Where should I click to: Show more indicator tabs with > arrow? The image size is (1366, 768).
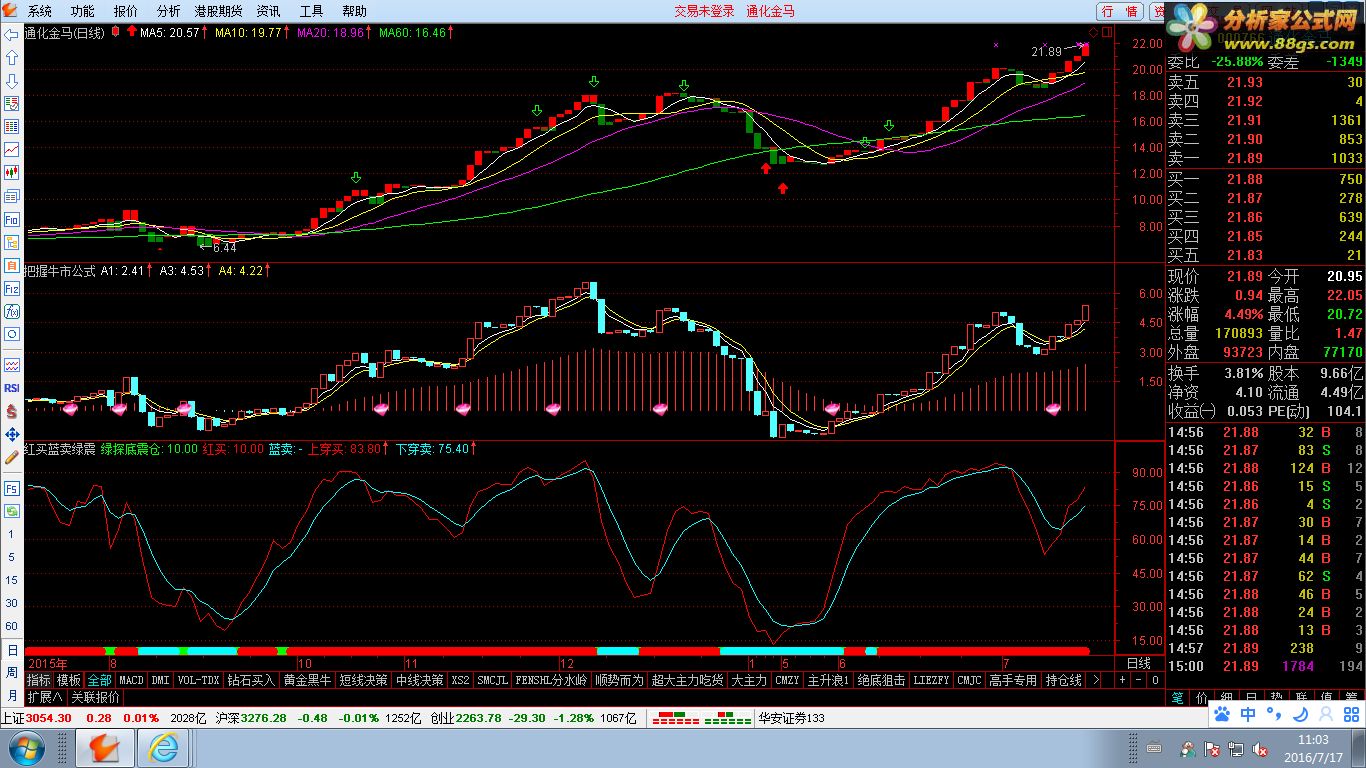coord(1095,680)
